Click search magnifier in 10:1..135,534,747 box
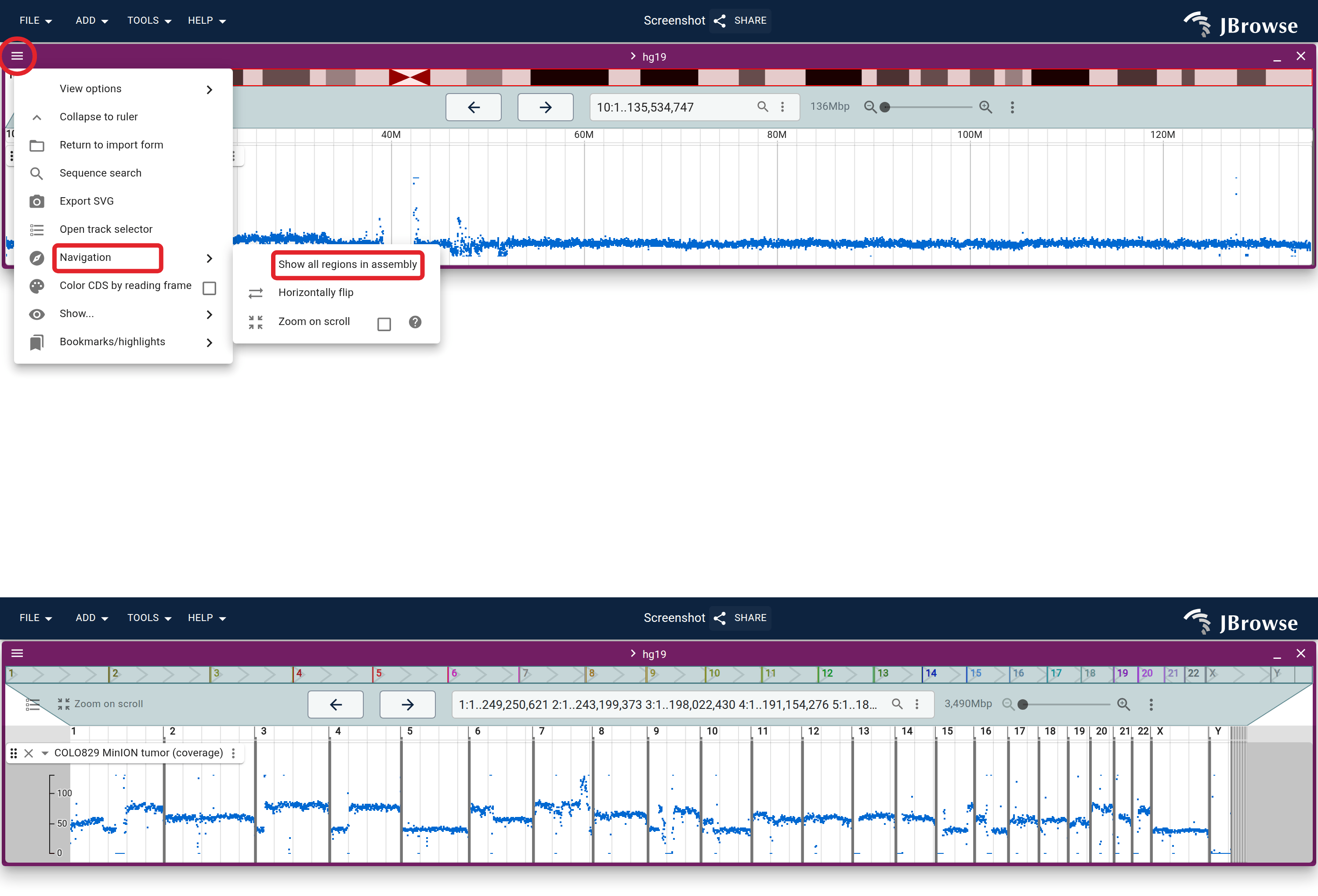The image size is (1318, 896). [x=762, y=107]
